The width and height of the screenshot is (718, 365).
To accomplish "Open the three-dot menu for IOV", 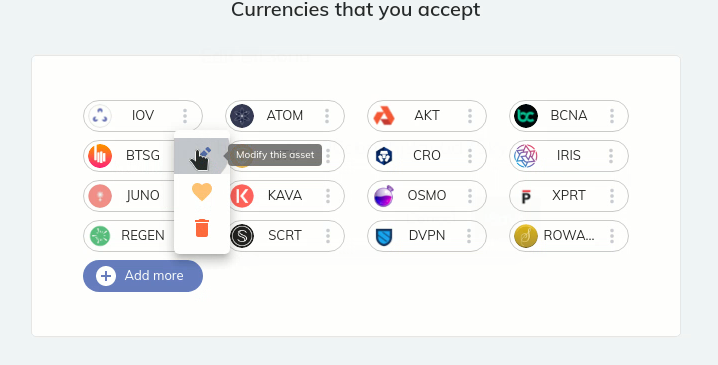I will tap(185, 116).
